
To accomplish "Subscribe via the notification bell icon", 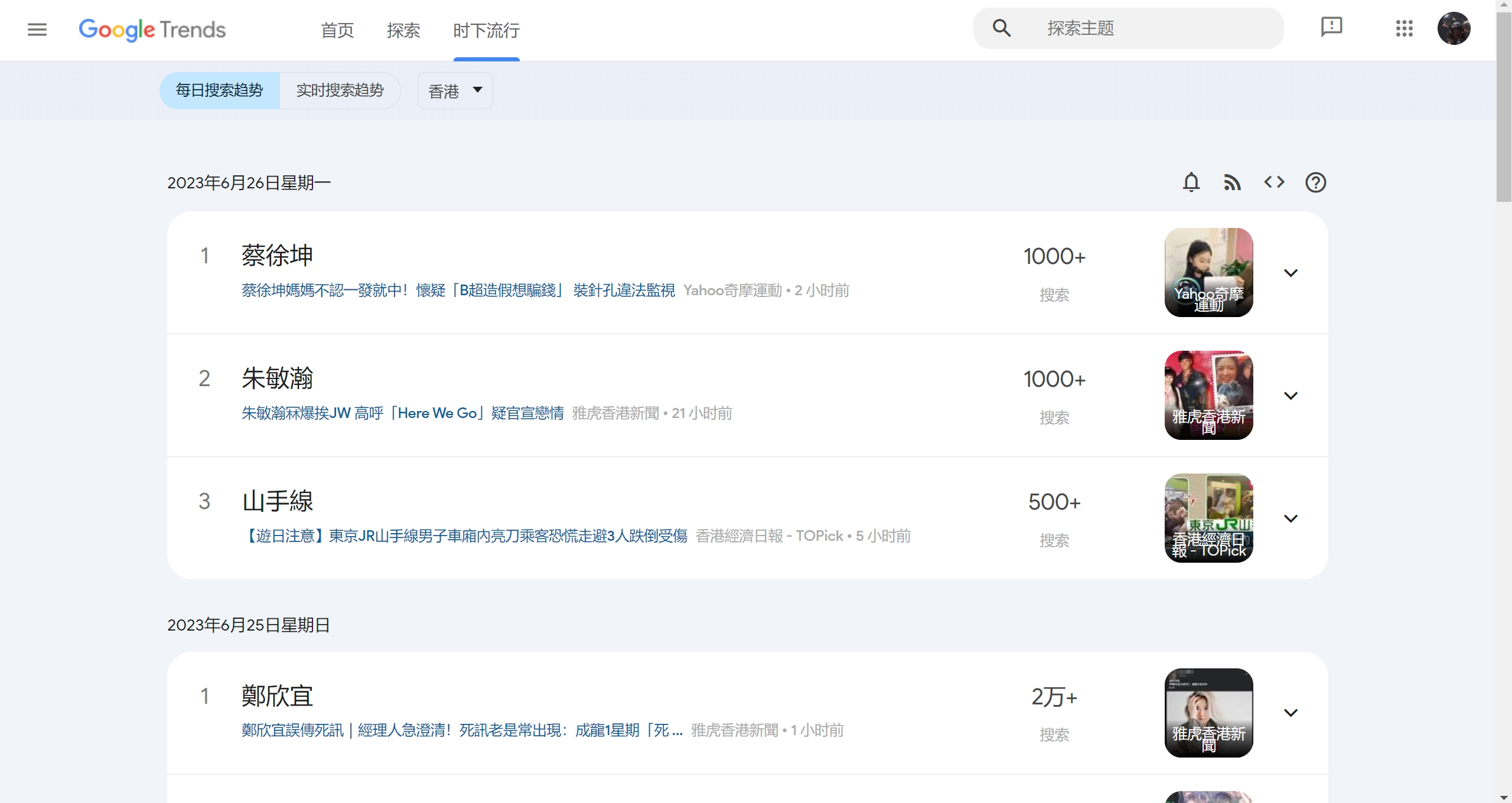I will coord(1191,182).
